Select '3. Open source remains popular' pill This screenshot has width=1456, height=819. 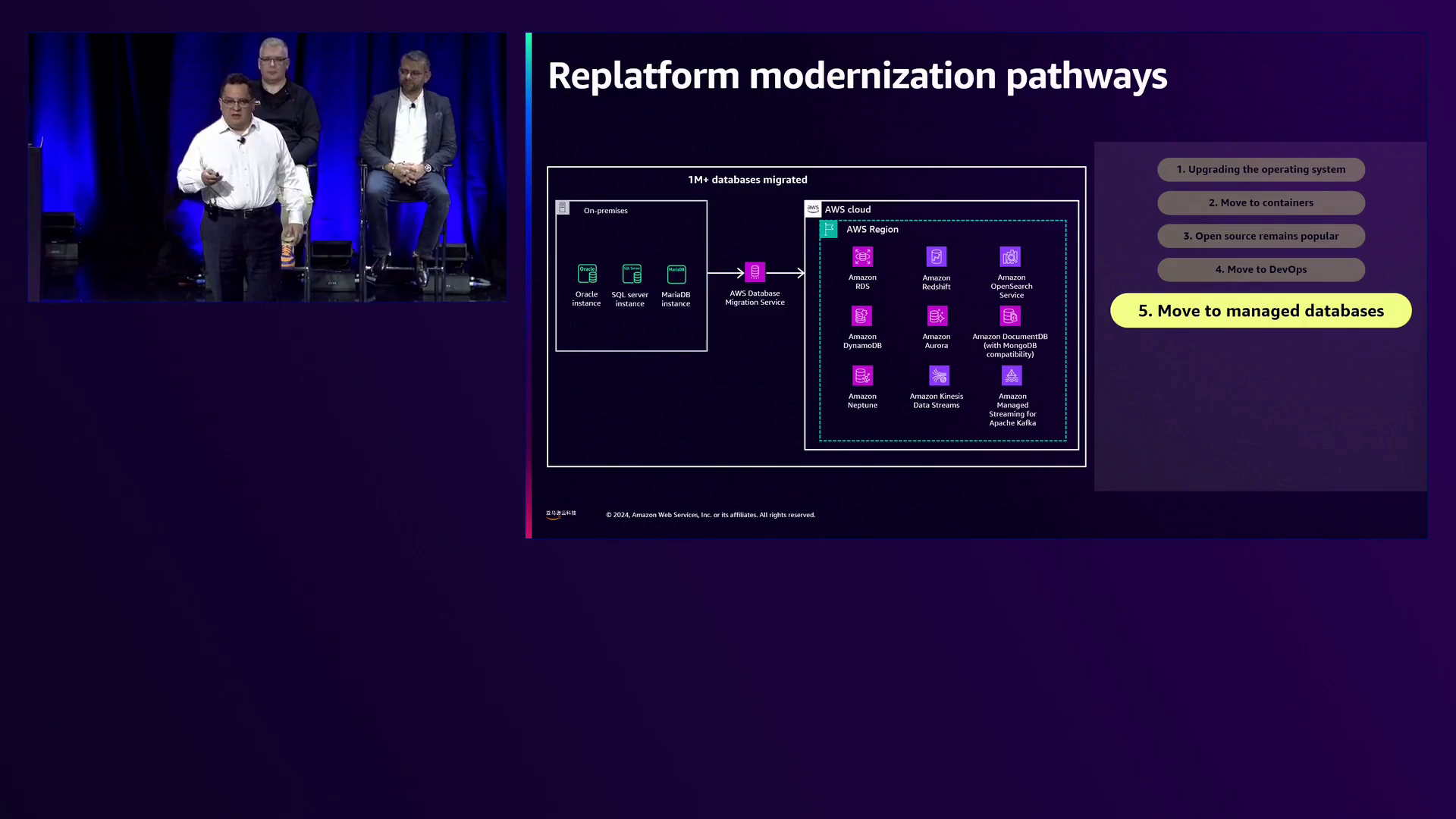tap(1261, 237)
